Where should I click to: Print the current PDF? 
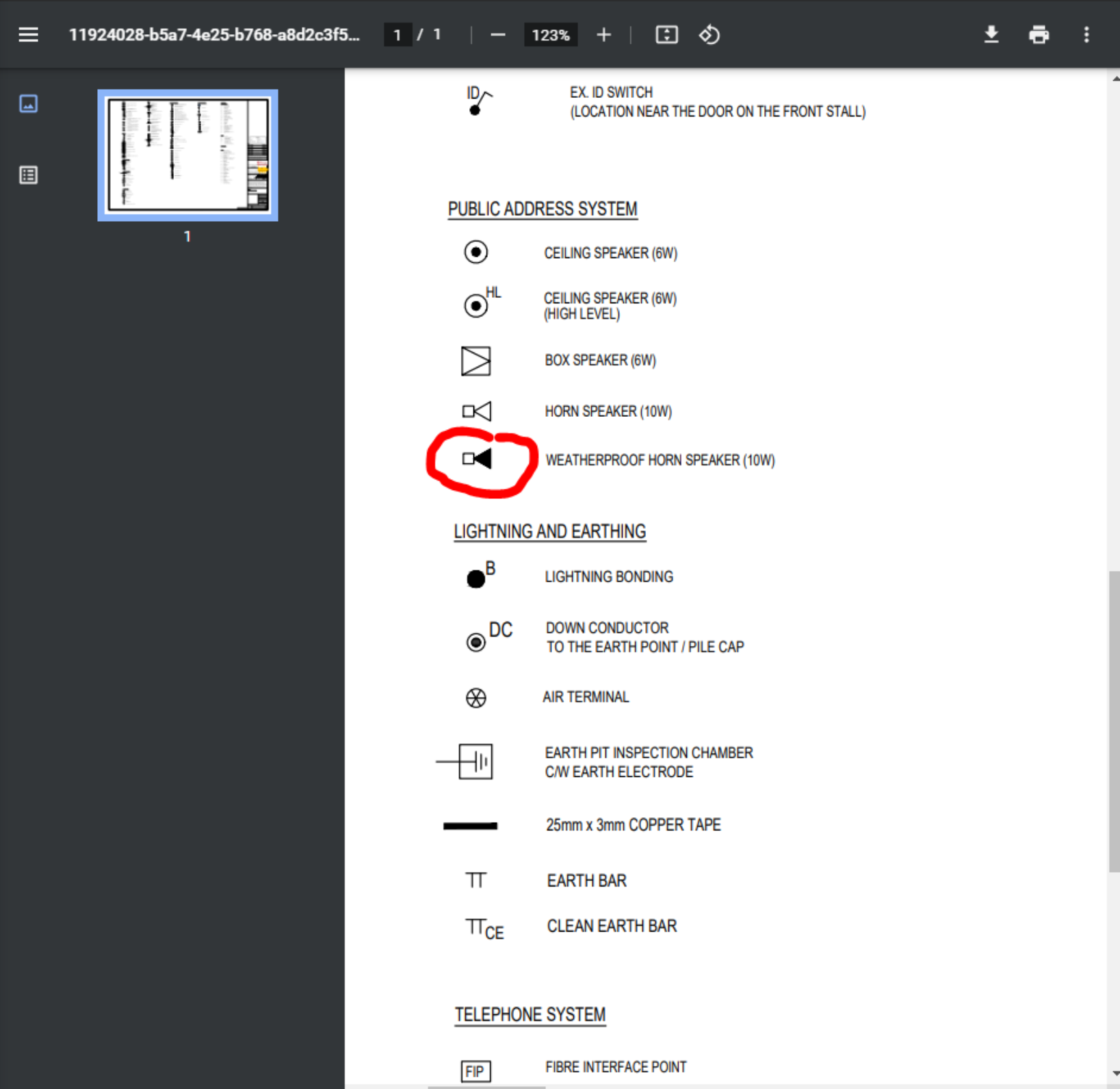[1039, 34]
